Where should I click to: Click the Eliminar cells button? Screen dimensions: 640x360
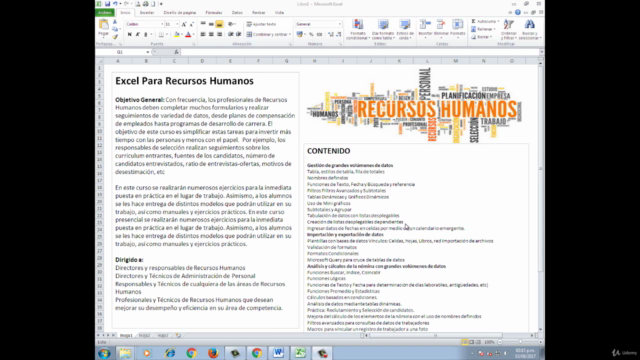(x=441, y=29)
